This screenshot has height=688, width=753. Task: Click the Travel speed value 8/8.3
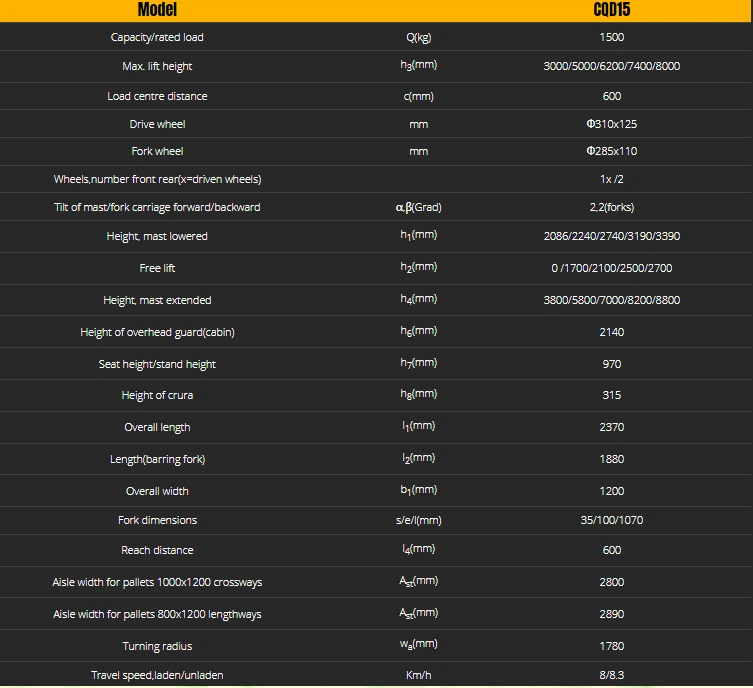[612, 675]
